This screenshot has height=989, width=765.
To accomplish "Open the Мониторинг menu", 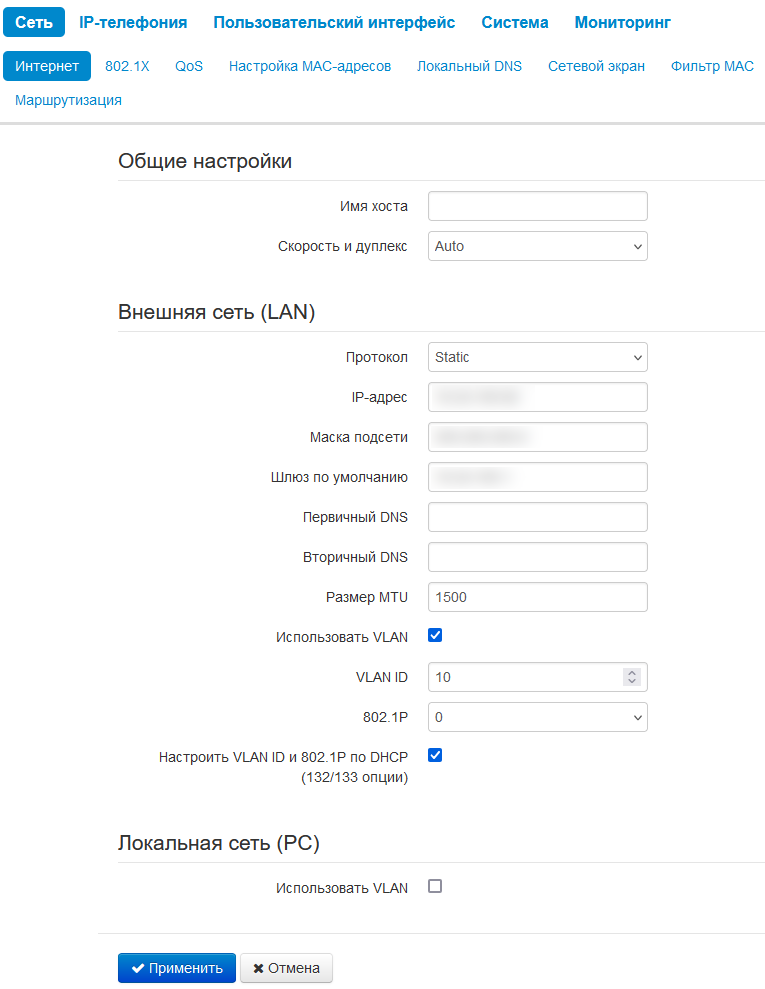I will (x=622, y=22).
